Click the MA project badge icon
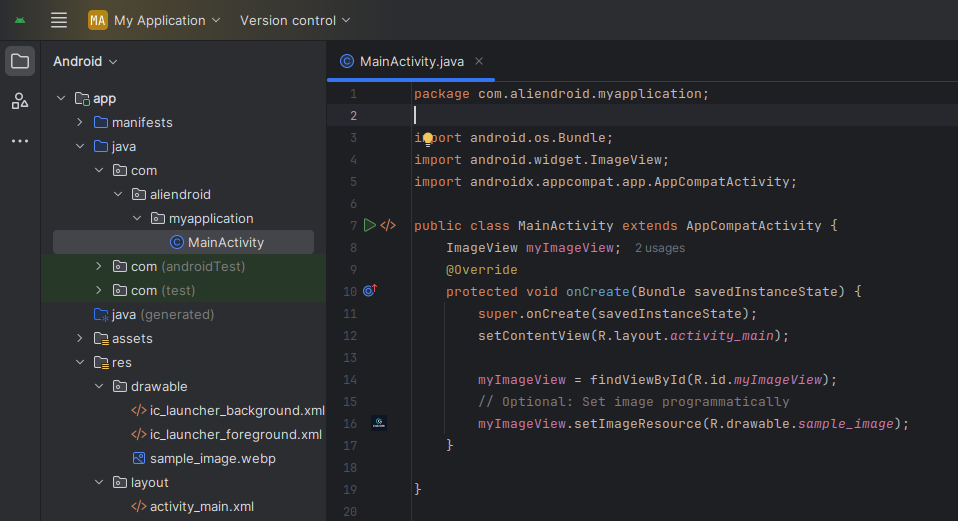This screenshot has height=521, width=958. (x=98, y=20)
